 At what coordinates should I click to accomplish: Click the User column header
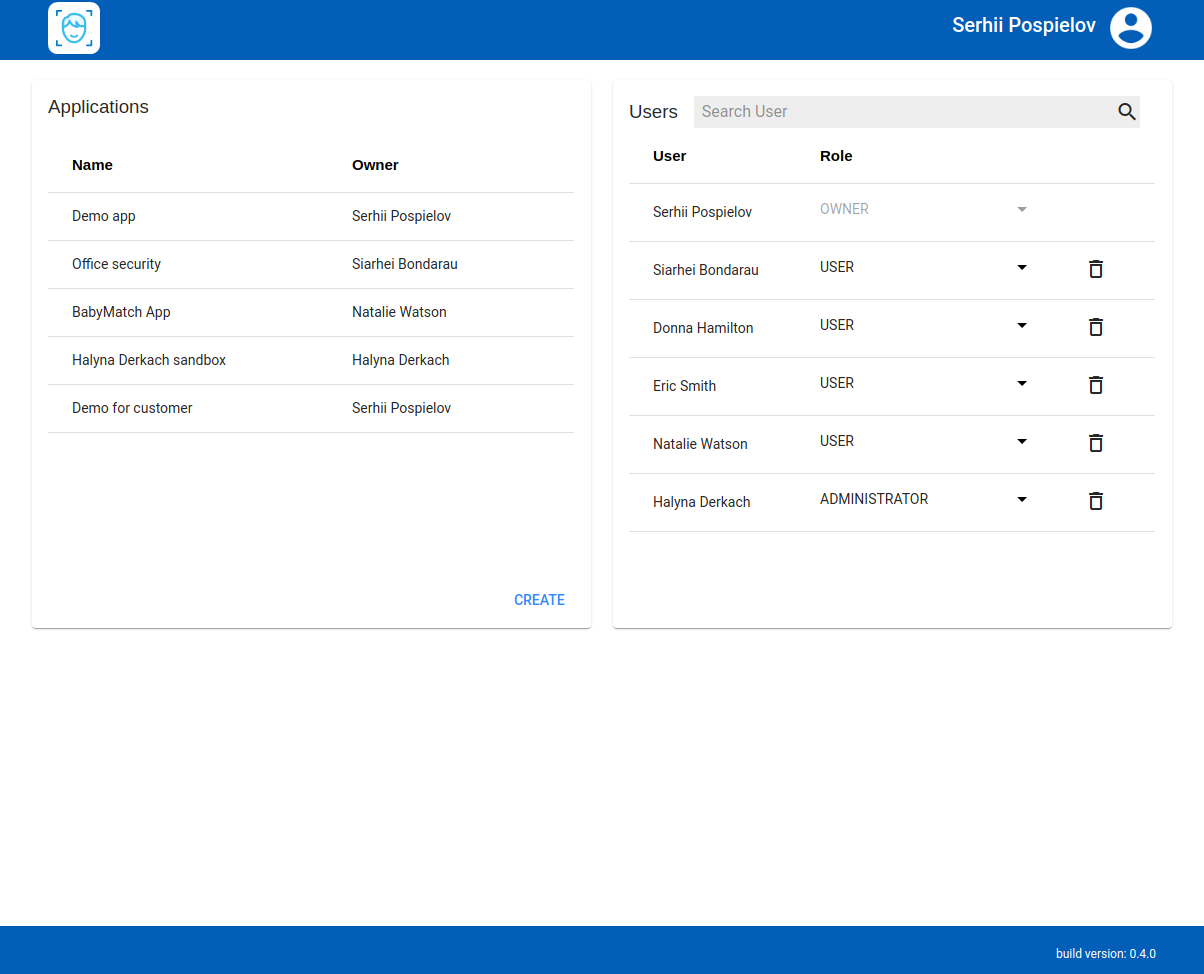pyautogui.click(x=670, y=156)
